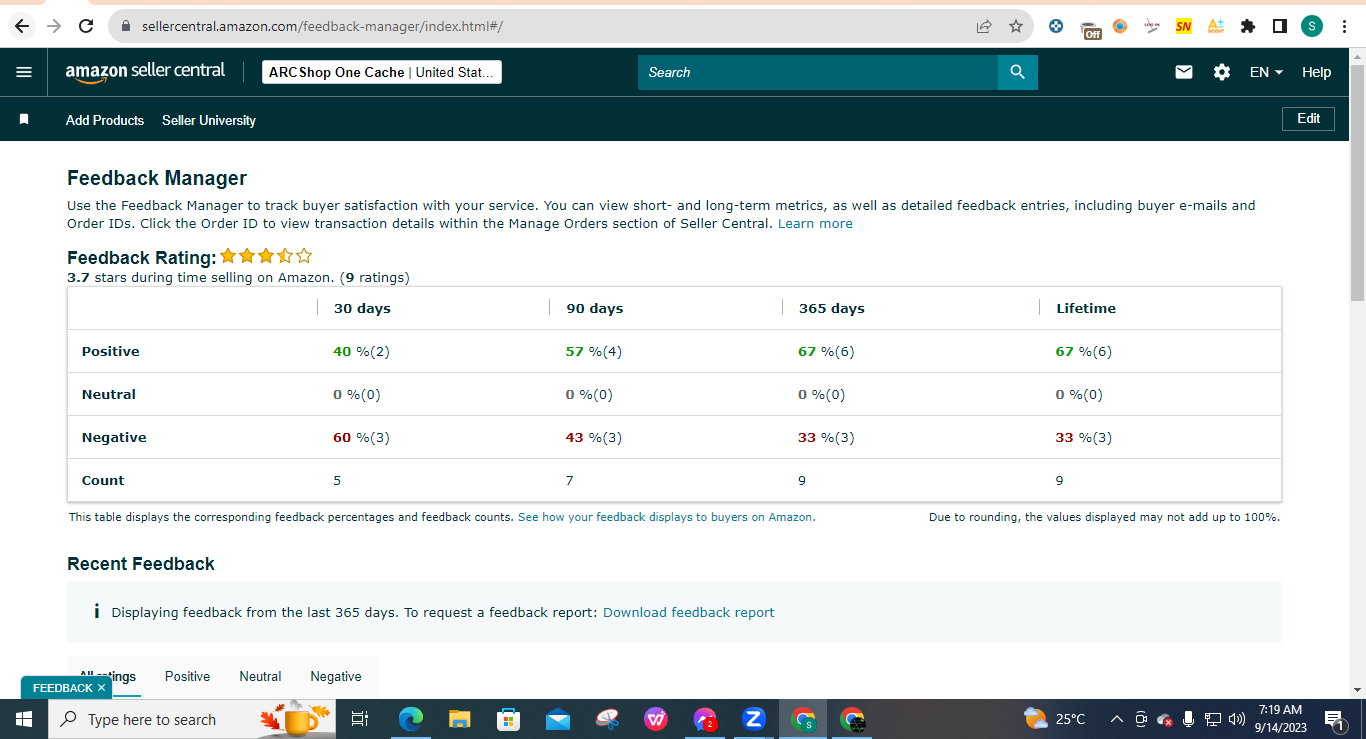This screenshot has height=739, width=1366.
Task: Click the share page icon in address bar
Action: [984, 26]
